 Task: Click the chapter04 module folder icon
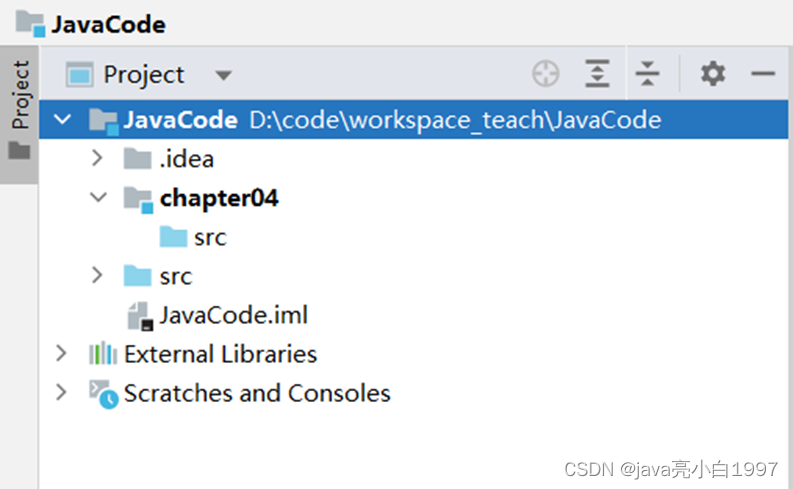[x=138, y=200]
